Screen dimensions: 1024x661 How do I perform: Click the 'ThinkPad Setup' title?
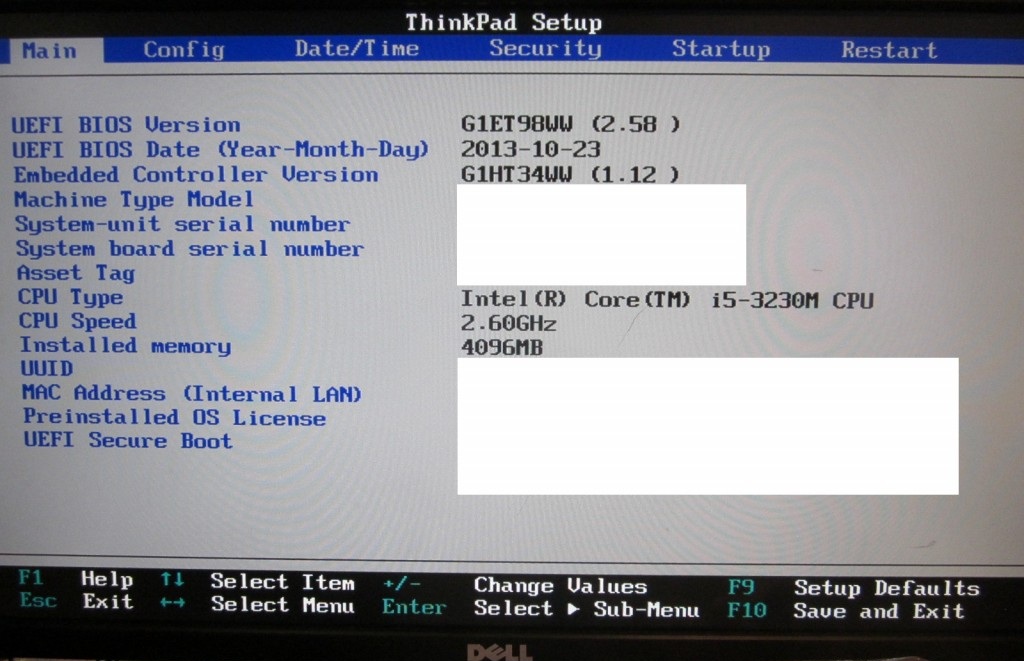[504, 22]
